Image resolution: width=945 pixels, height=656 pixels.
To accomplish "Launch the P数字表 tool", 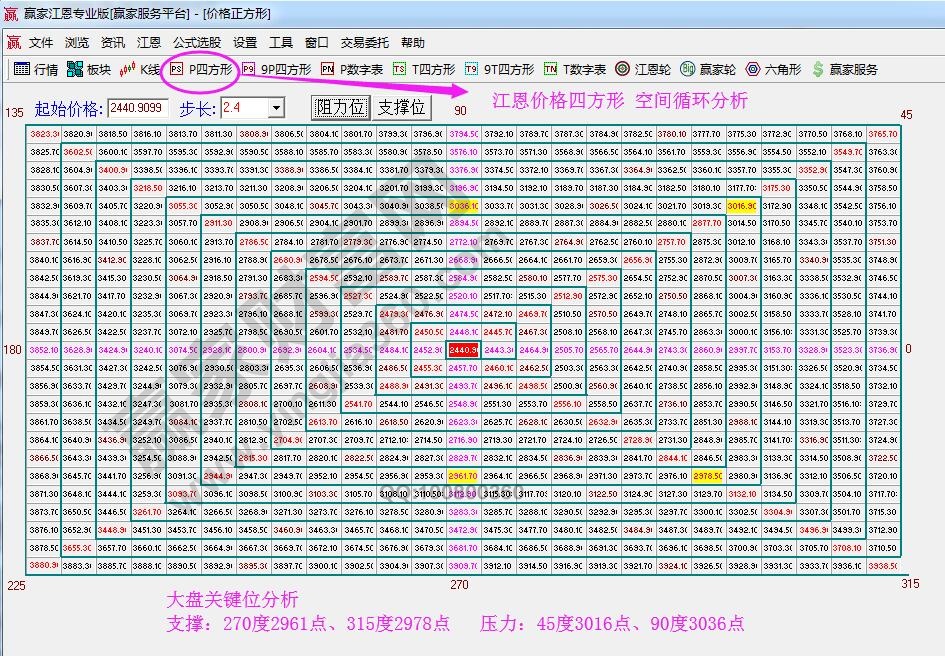I will pos(354,70).
